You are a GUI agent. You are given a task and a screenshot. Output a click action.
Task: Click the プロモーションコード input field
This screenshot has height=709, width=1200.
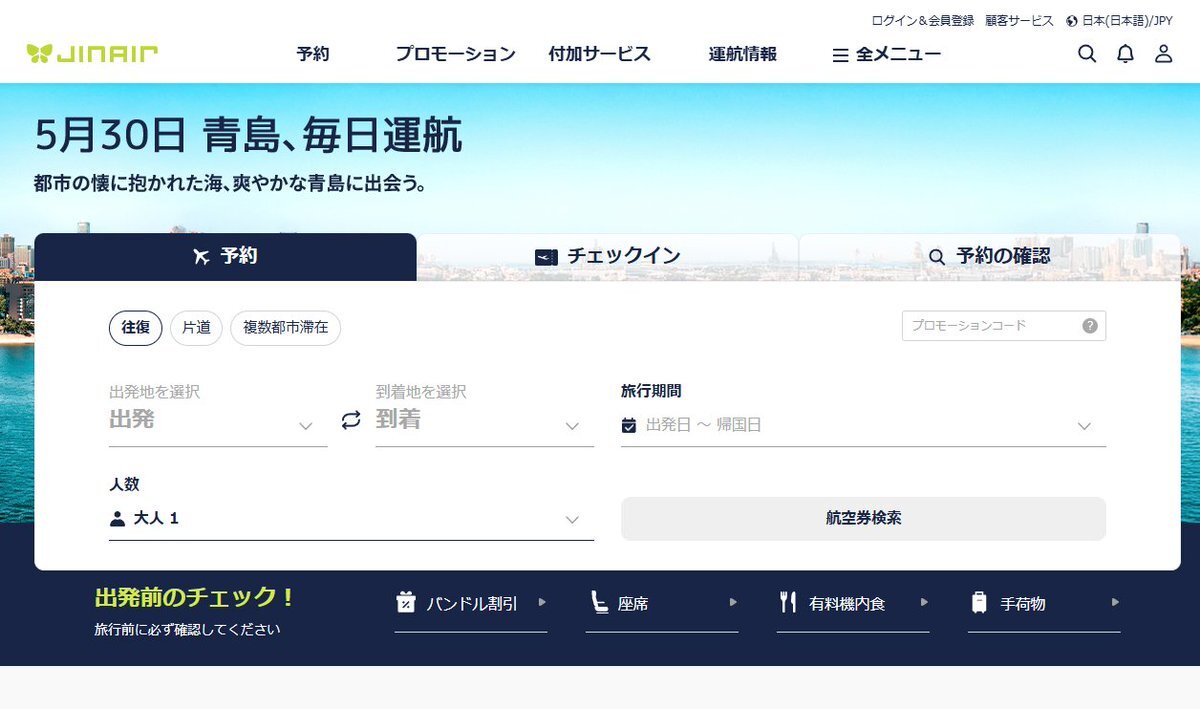point(1004,326)
